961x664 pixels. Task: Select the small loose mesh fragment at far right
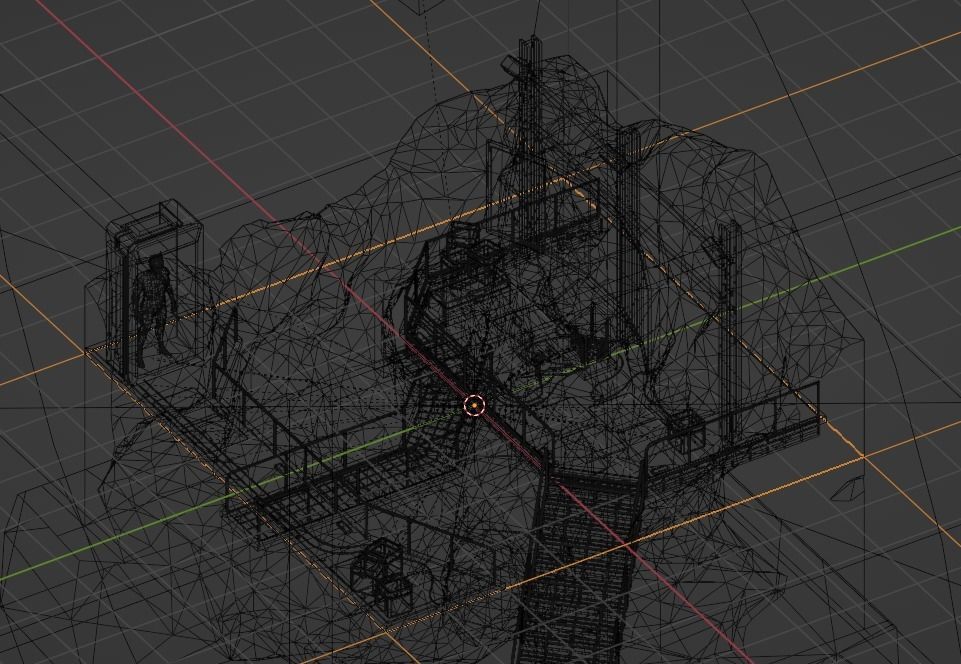847,487
